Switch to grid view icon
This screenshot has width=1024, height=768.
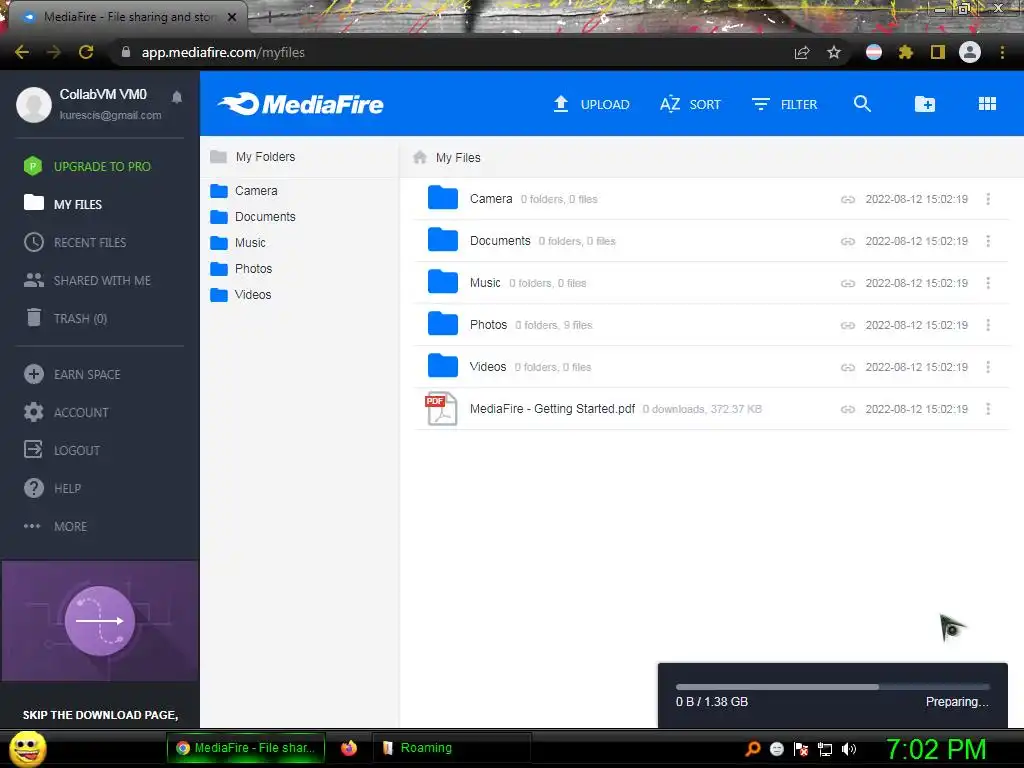[987, 104]
